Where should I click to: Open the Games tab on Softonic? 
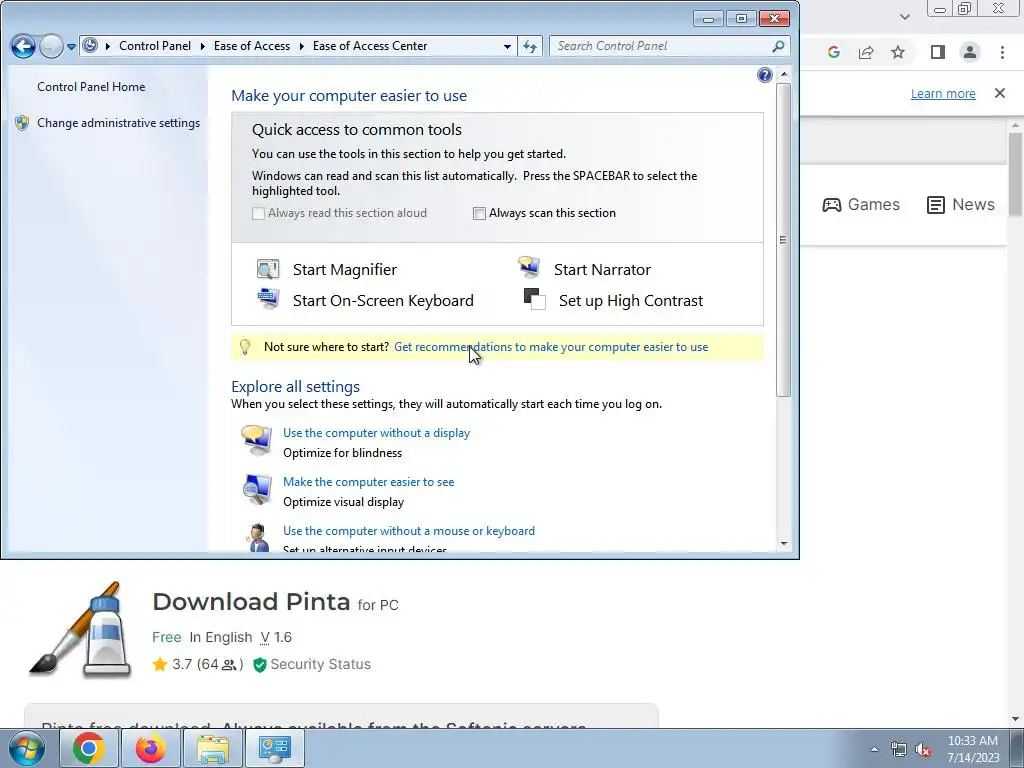[861, 204]
